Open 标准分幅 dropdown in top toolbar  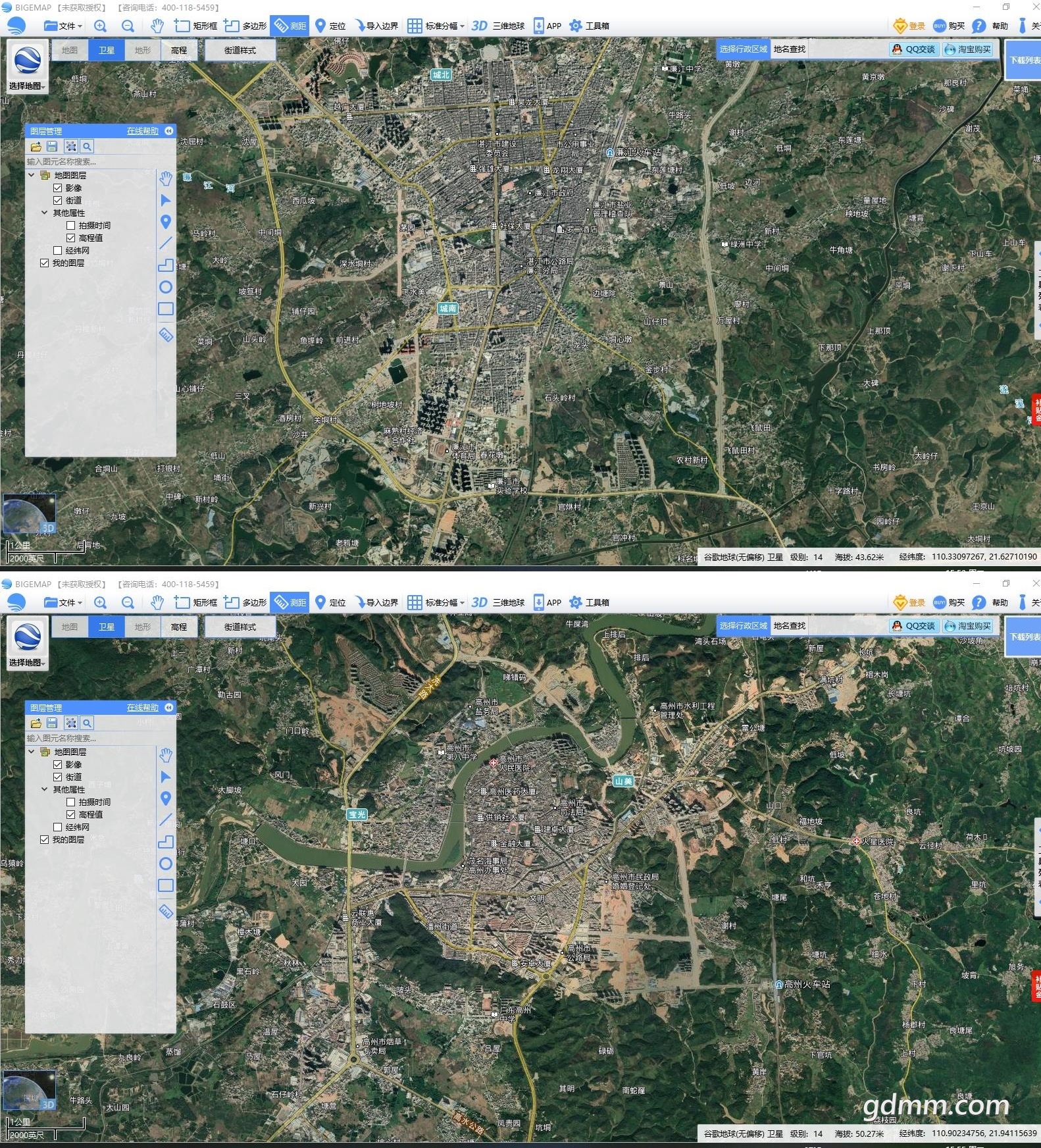coord(436,26)
